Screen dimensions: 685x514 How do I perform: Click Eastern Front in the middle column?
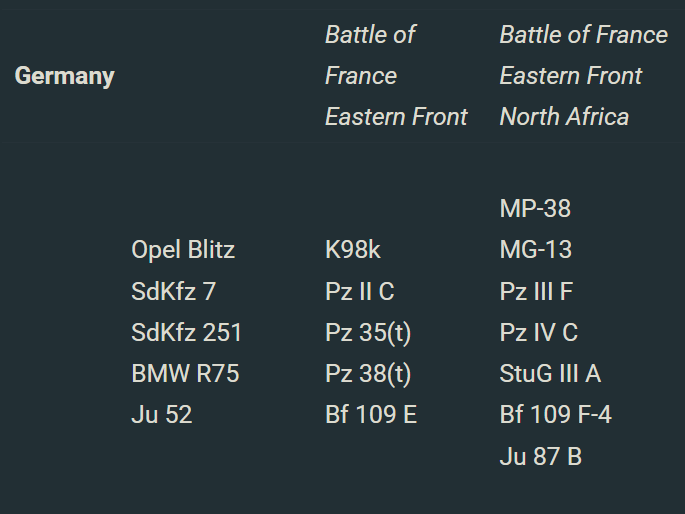tap(396, 117)
